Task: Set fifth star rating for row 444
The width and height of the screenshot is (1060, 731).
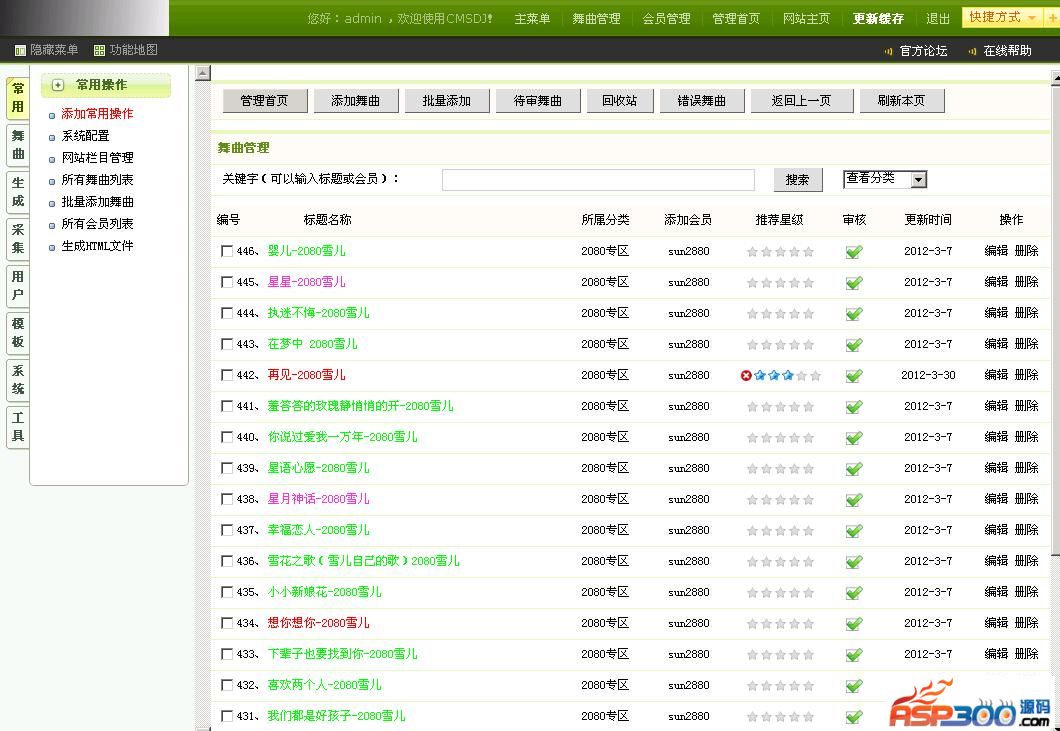Action: (809, 314)
